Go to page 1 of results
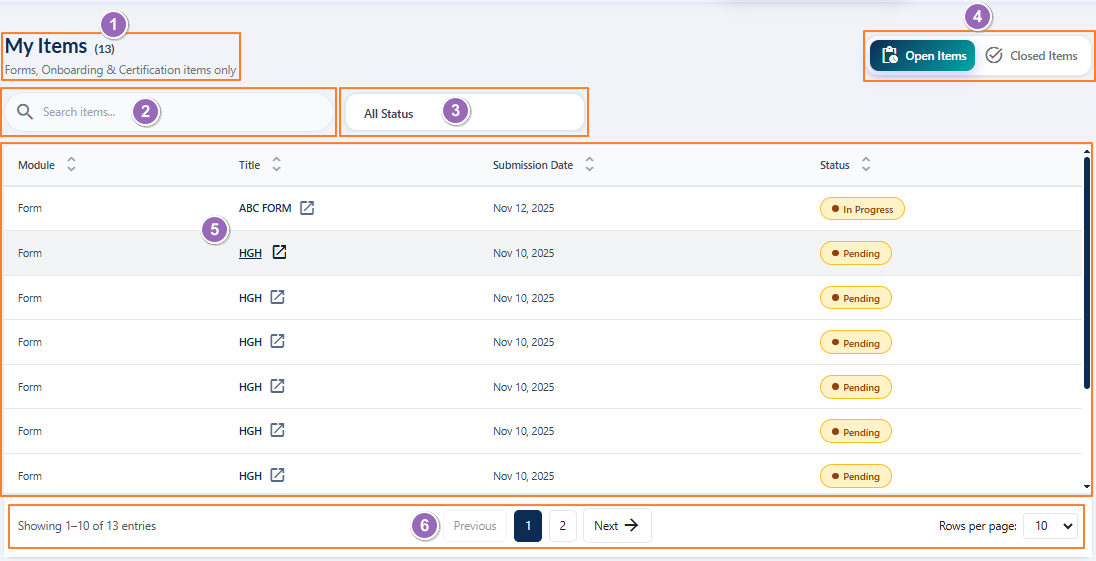This screenshot has height=561, width=1096. (528, 526)
